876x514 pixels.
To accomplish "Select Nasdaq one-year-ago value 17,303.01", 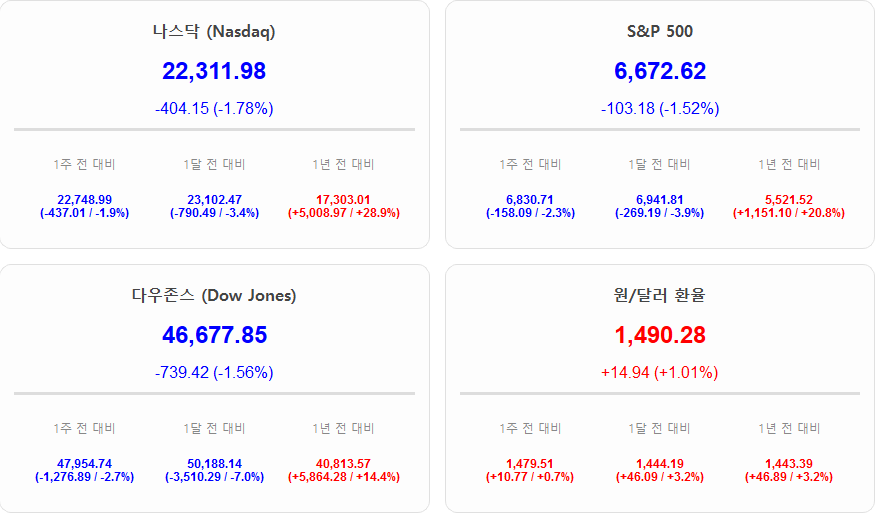I will click(343, 200).
